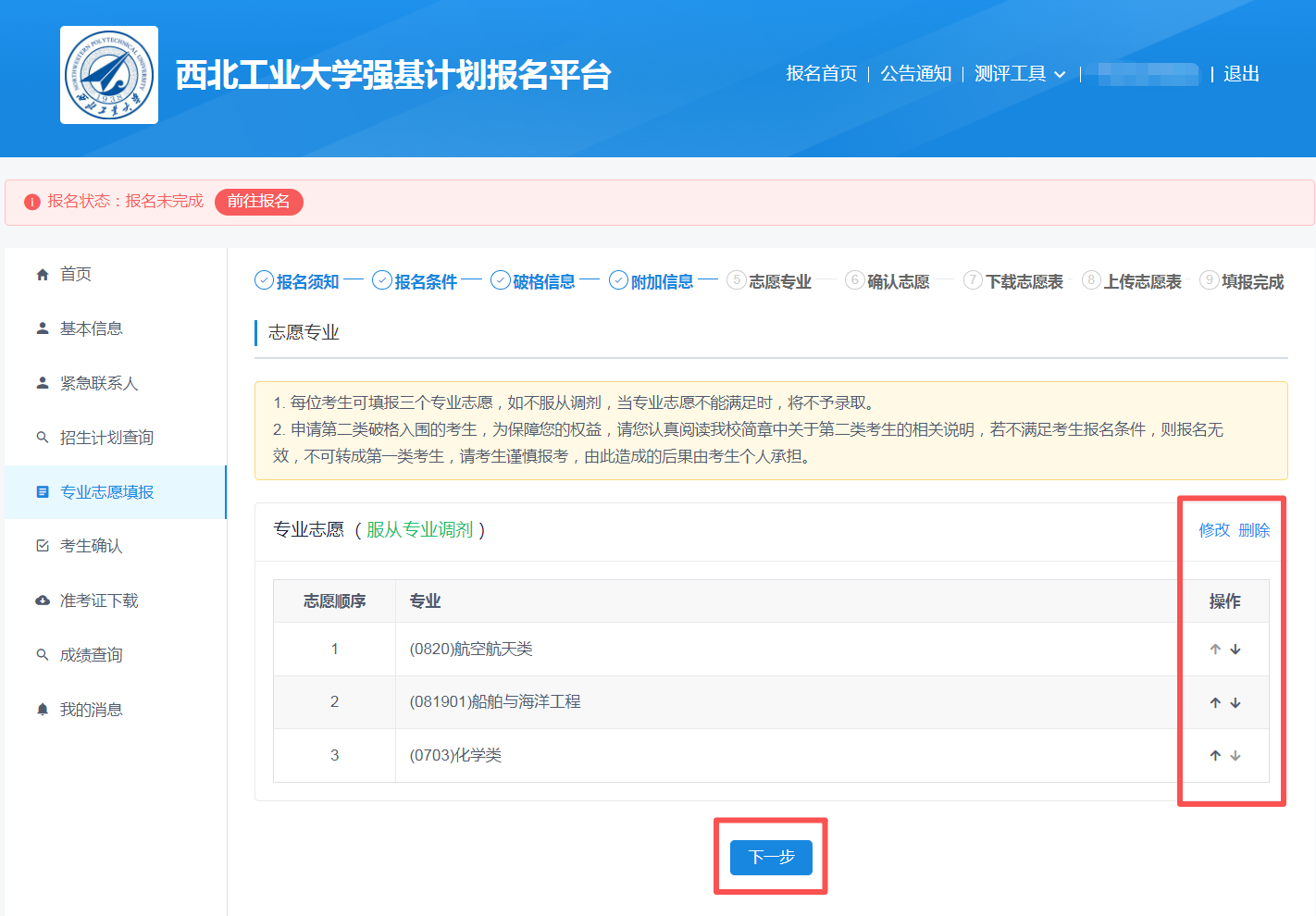1316x916 pixels.
Task: Expand the 测评工具 dropdown menu
Action: pos(1020,74)
